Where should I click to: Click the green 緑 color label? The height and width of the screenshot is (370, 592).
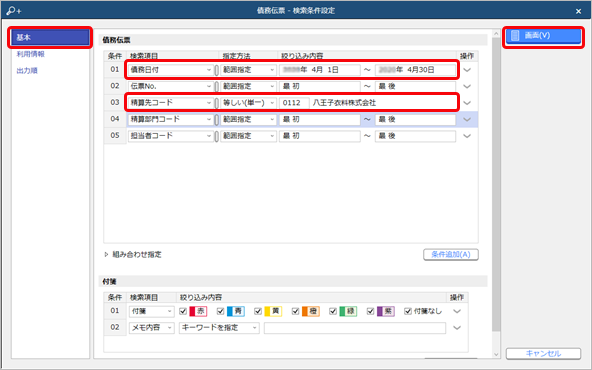tap(348, 311)
